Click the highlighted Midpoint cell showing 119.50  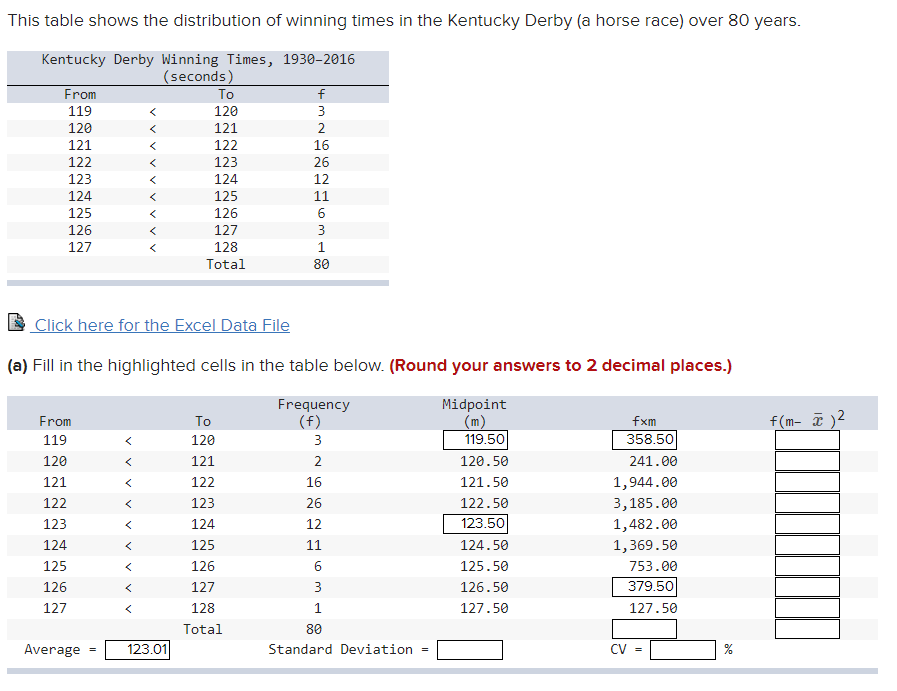(475, 439)
